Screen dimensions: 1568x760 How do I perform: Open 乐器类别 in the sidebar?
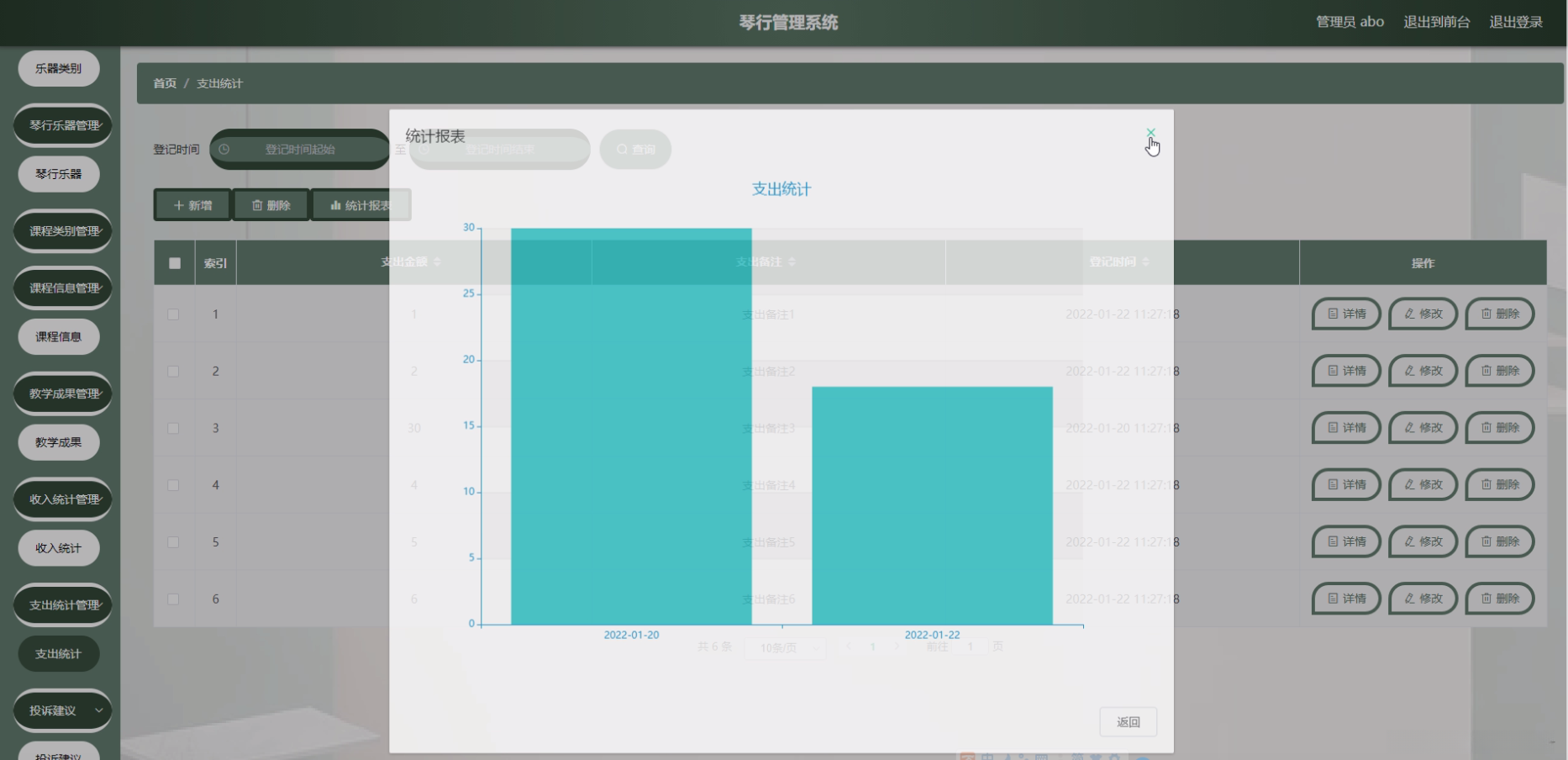click(x=59, y=68)
